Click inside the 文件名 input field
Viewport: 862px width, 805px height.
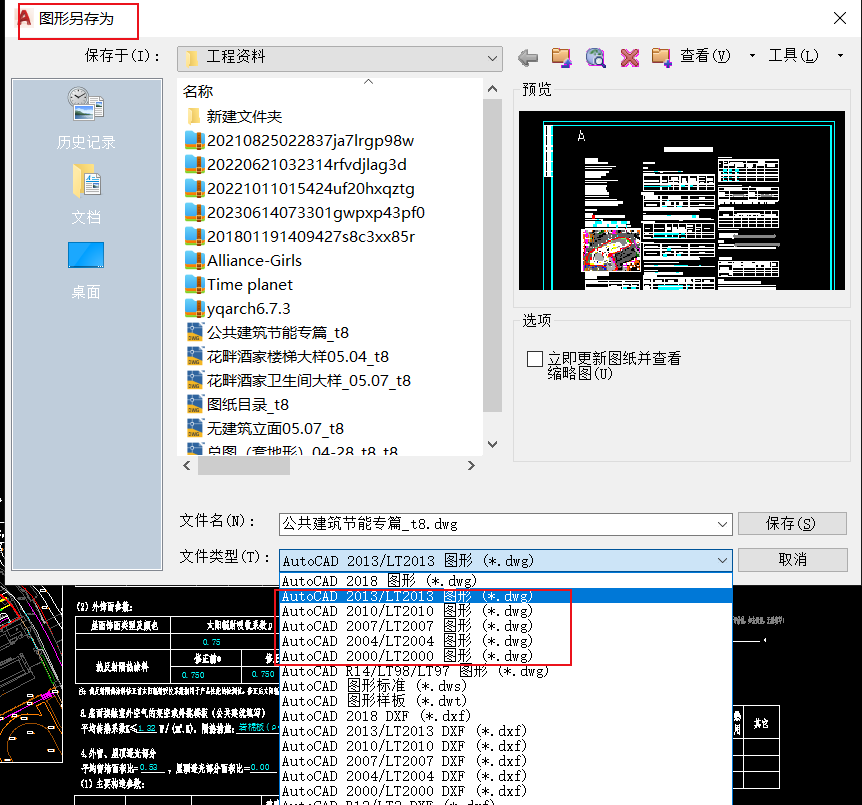point(450,523)
